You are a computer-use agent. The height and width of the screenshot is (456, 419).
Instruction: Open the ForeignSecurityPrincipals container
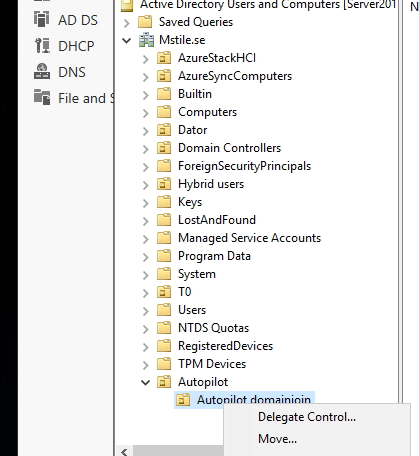point(244,166)
